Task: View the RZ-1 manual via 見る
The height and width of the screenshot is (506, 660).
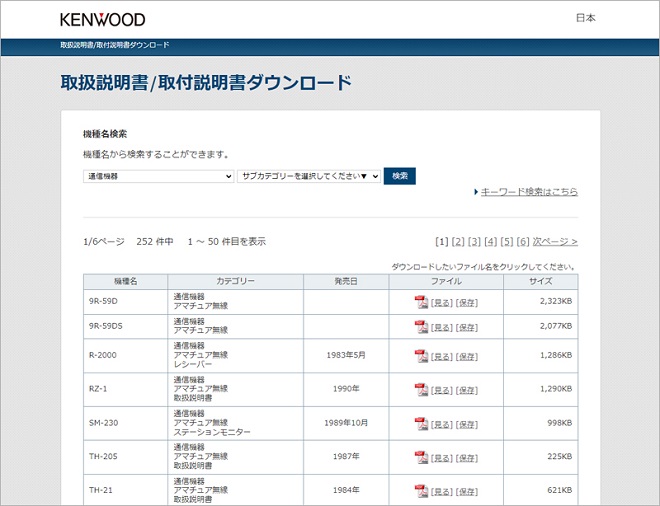Action: coord(442,391)
